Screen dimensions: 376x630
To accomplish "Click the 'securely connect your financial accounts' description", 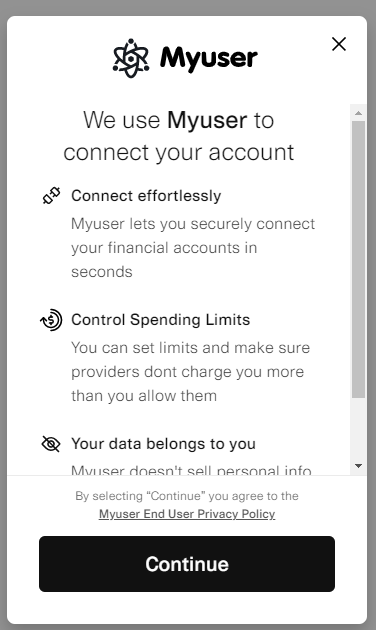I will [x=193, y=248].
